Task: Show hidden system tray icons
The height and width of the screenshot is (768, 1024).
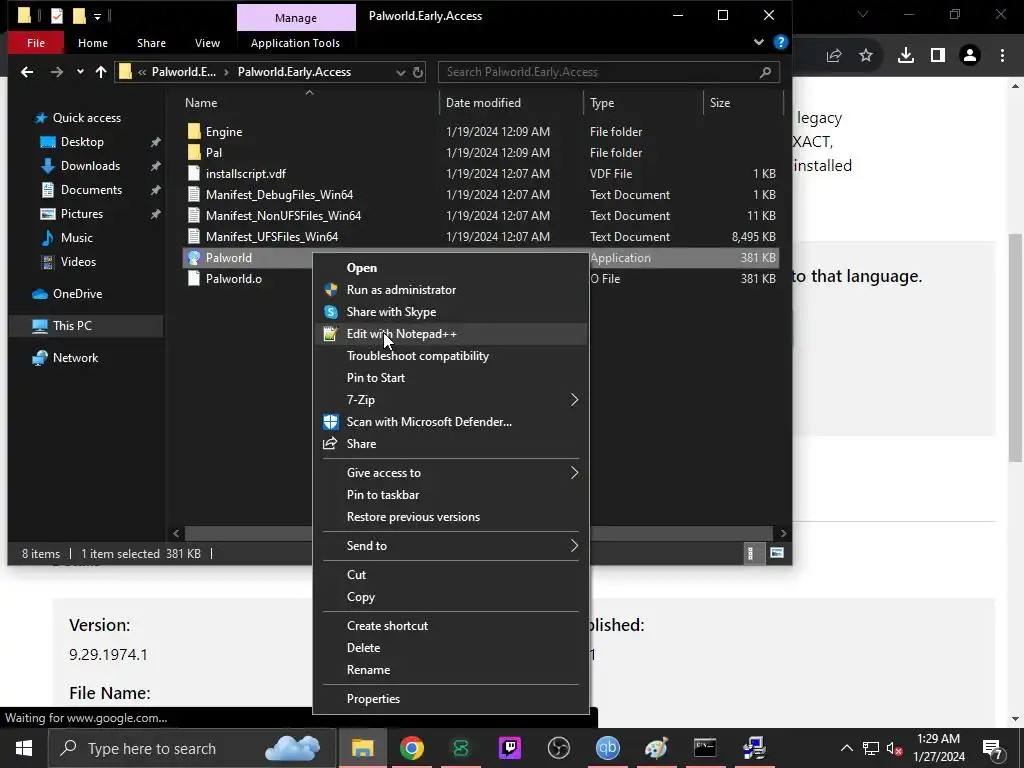Action: [846, 748]
